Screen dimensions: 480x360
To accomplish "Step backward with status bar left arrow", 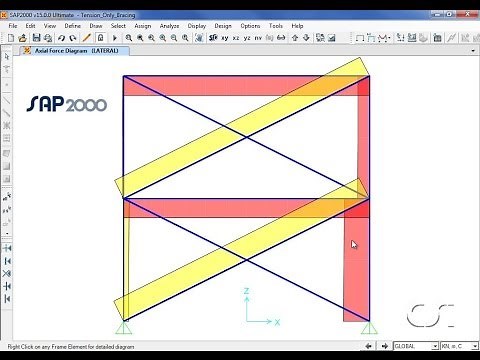I will tap(369, 346).
